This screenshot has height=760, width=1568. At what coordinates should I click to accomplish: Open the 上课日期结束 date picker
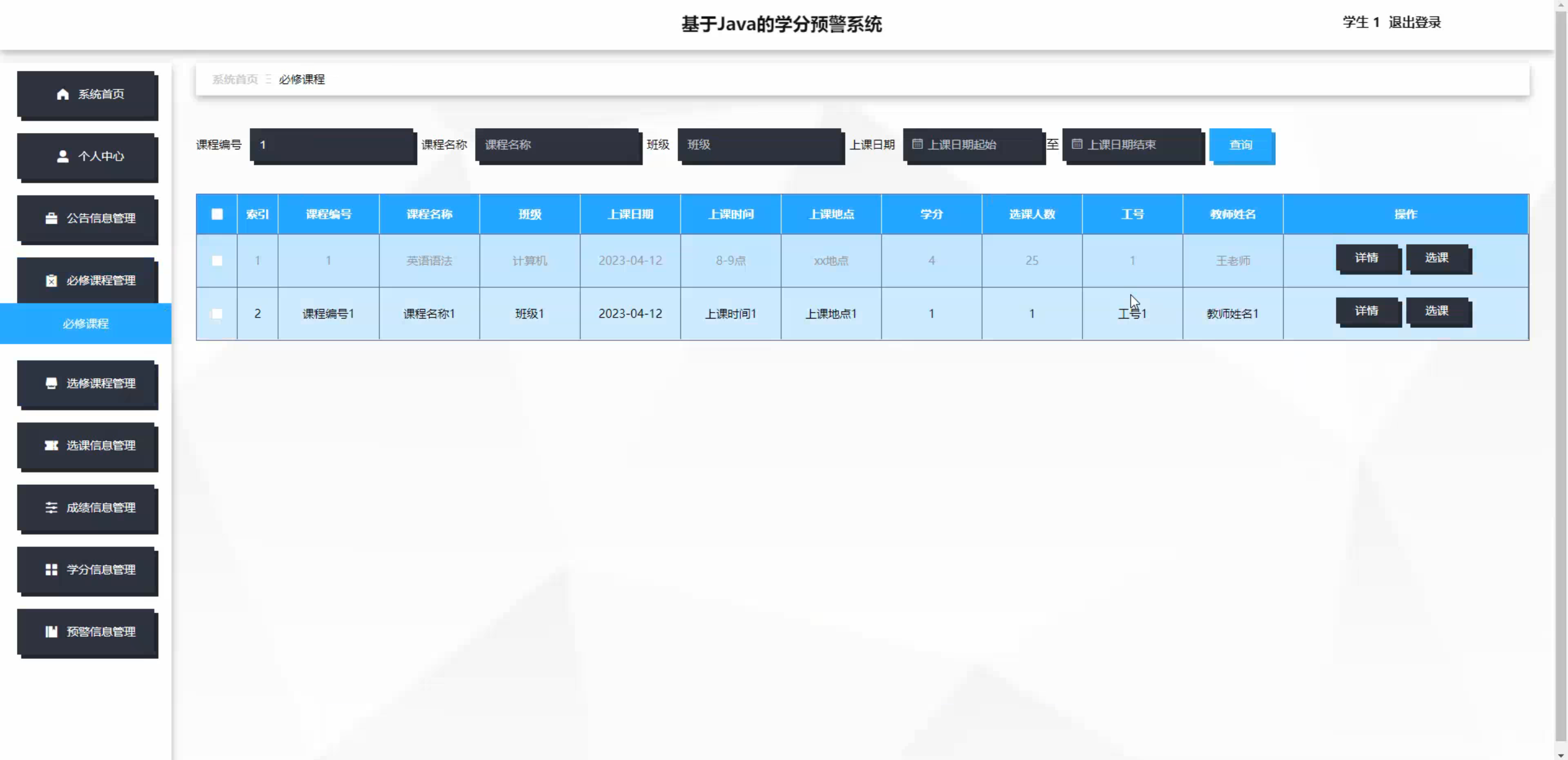1132,145
